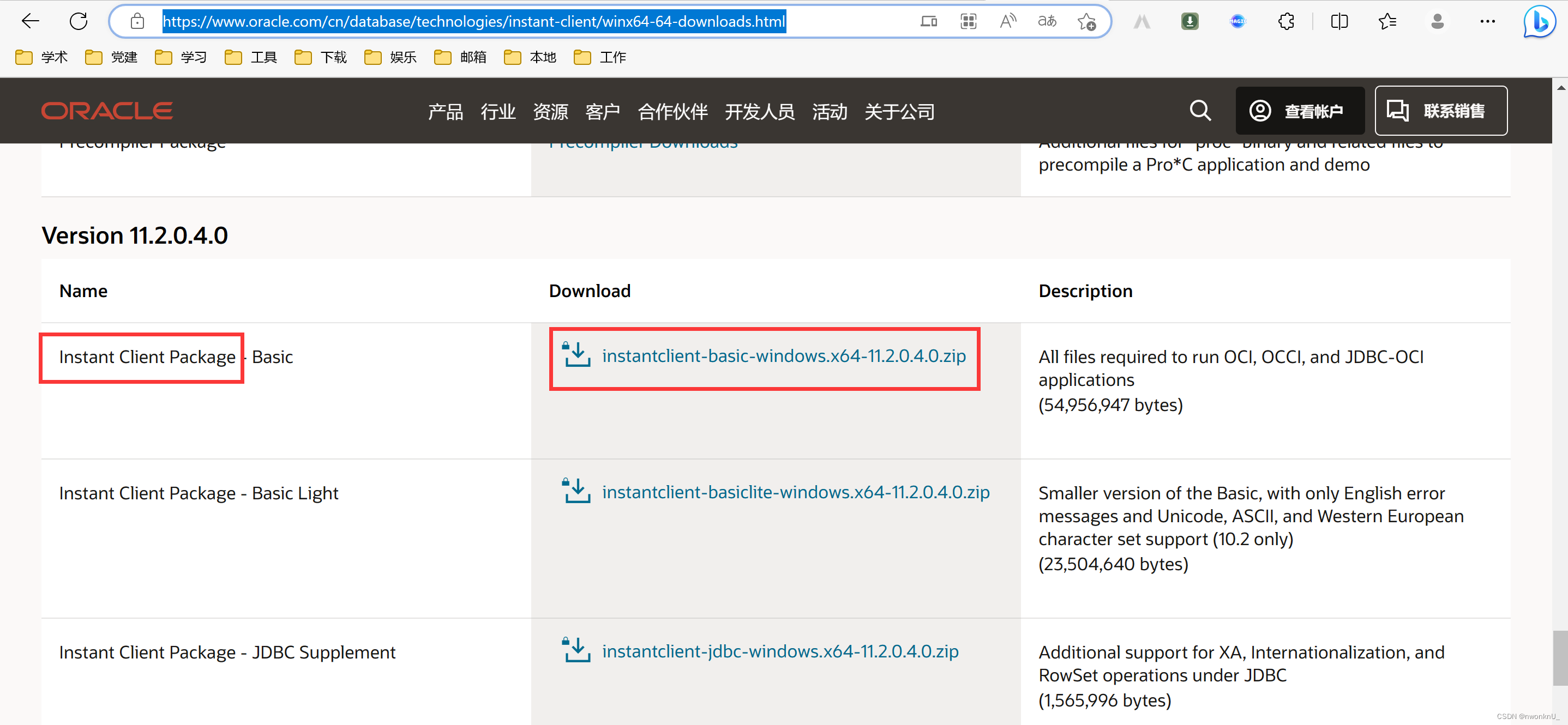Click the 联系销售 button
1568x725 pixels.
1440,111
